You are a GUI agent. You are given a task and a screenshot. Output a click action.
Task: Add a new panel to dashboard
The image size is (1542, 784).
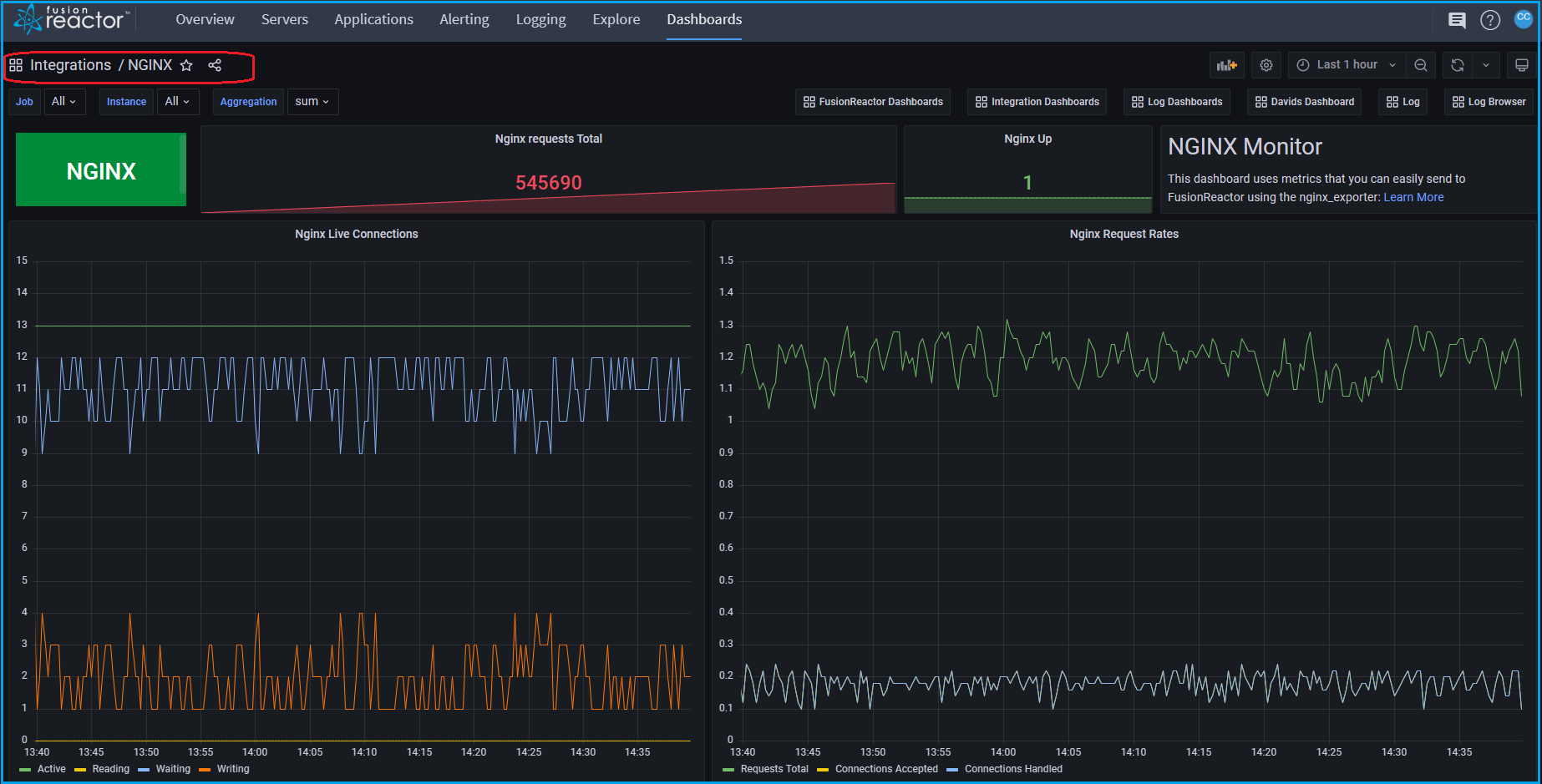point(1227,65)
